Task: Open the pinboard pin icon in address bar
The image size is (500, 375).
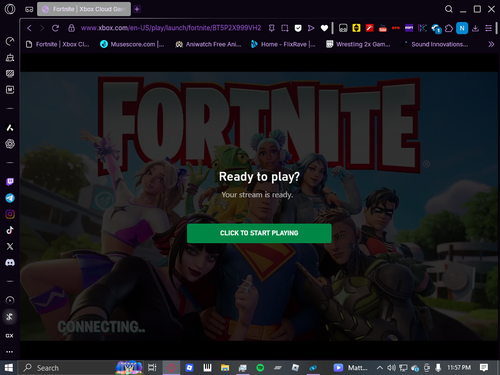Action: click(272, 28)
